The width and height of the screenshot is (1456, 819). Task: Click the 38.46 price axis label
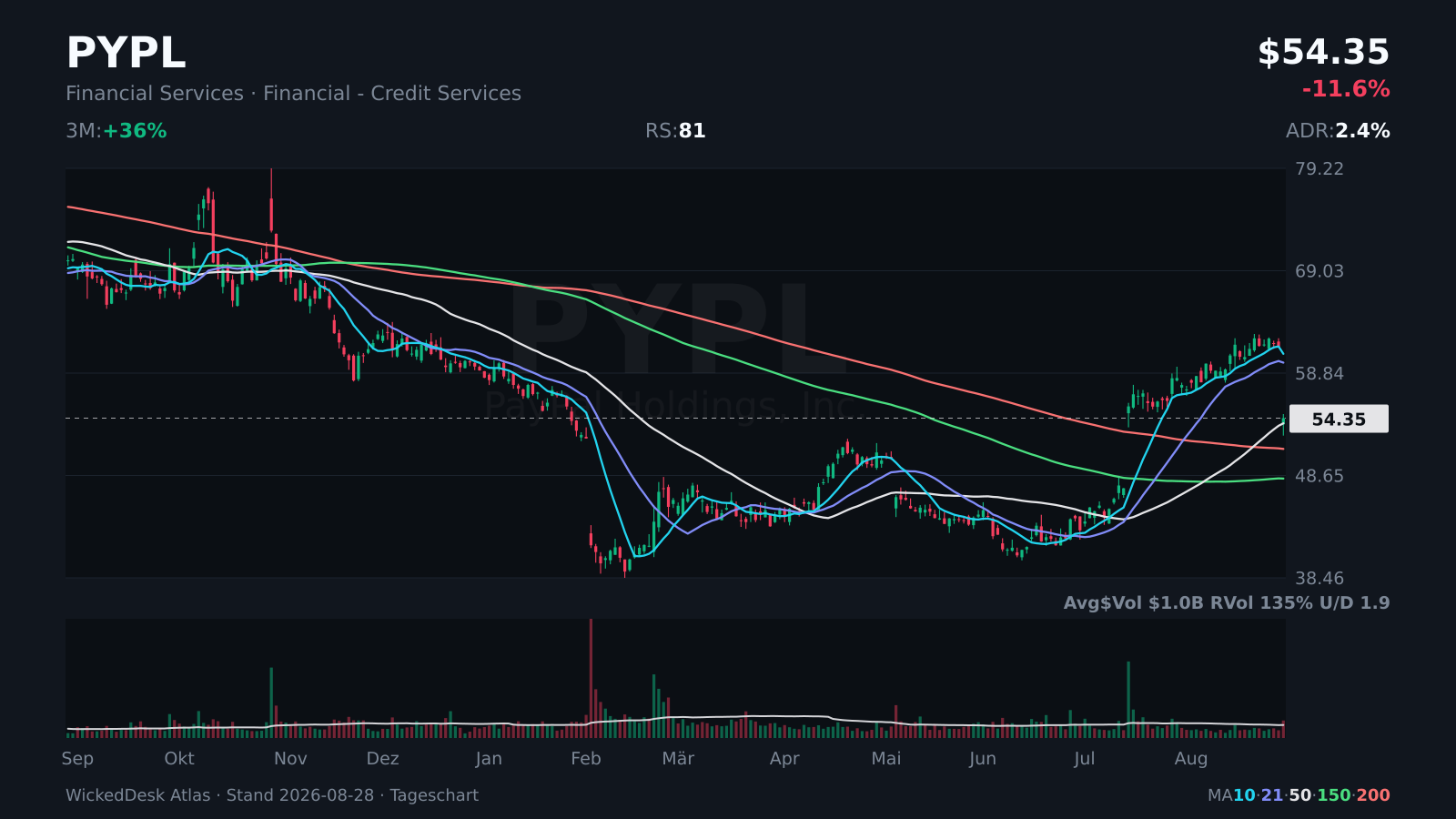tap(1319, 579)
